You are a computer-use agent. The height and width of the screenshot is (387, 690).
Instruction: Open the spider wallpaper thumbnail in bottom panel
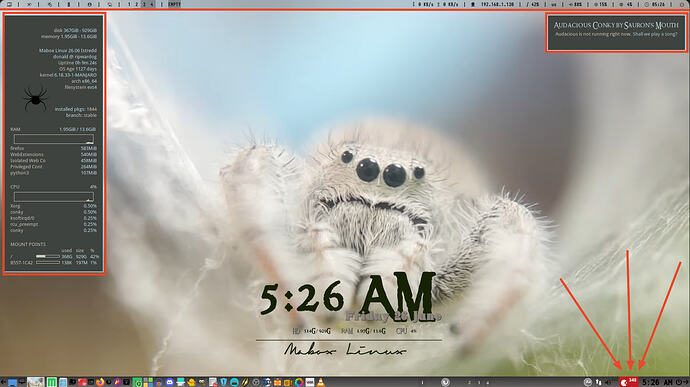[36, 382]
